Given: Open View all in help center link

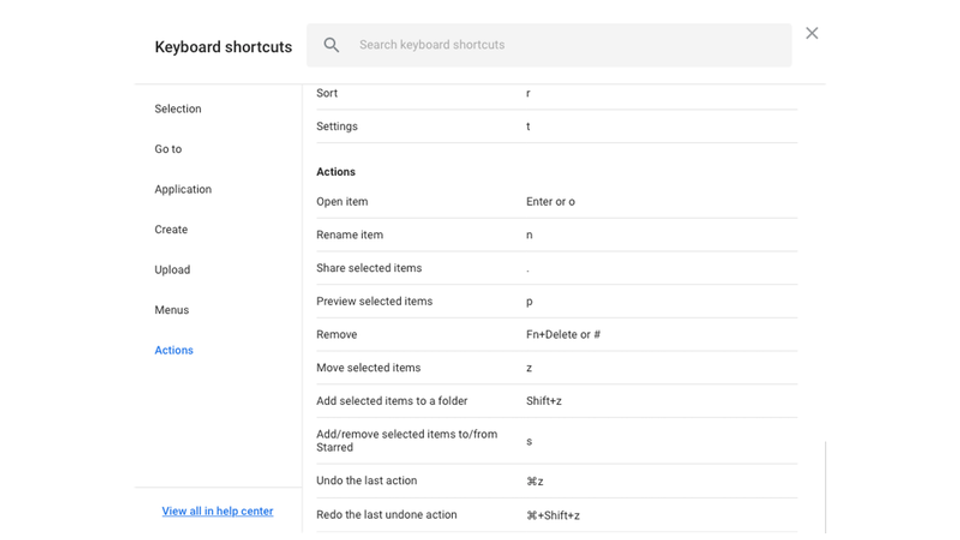Looking at the screenshot, I should (217, 511).
